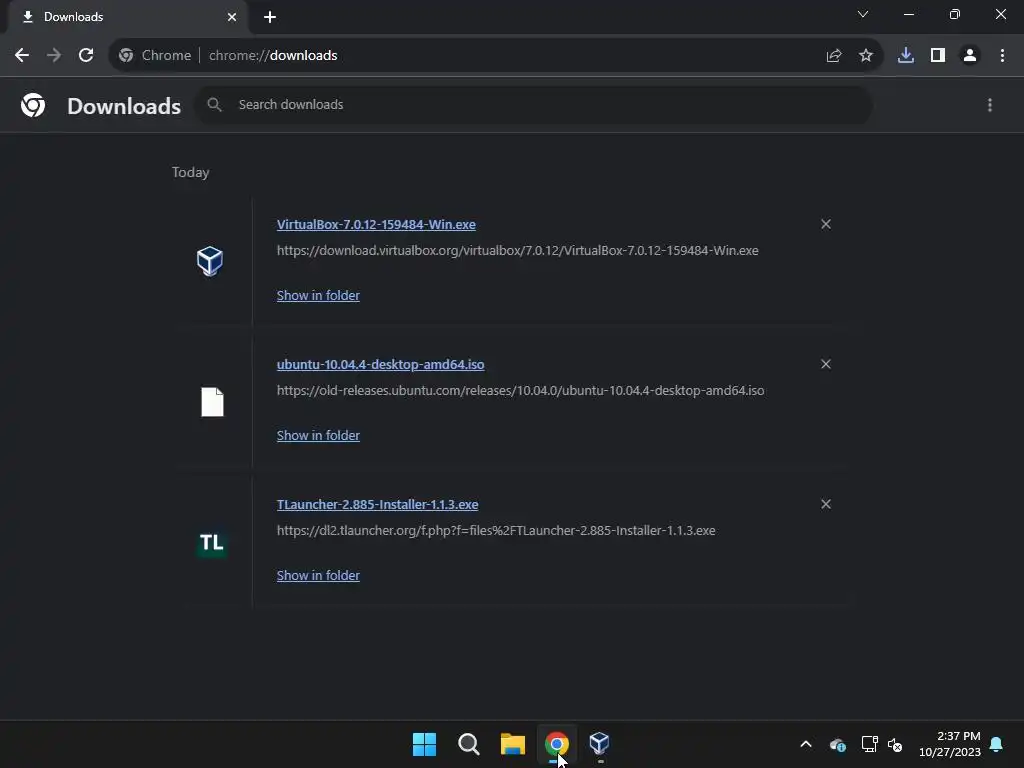Click the VirtualBox download source URL text
Image resolution: width=1024 pixels, height=768 pixels.
click(517, 251)
